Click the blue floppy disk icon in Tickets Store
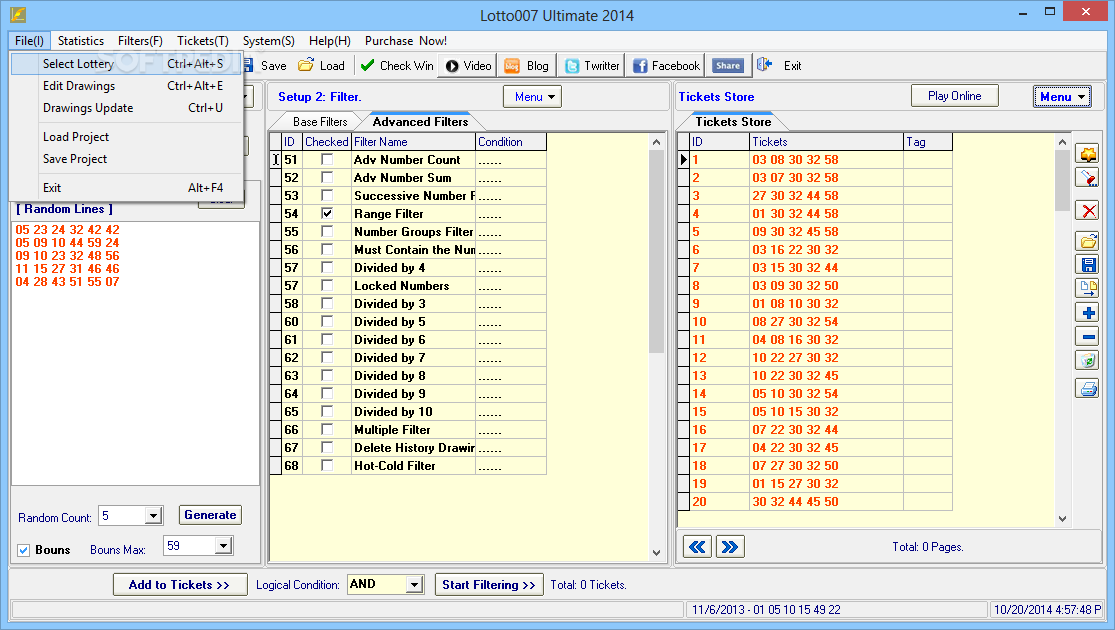The width and height of the screenshot is (1115, 630). click(x=1087, y=265)
